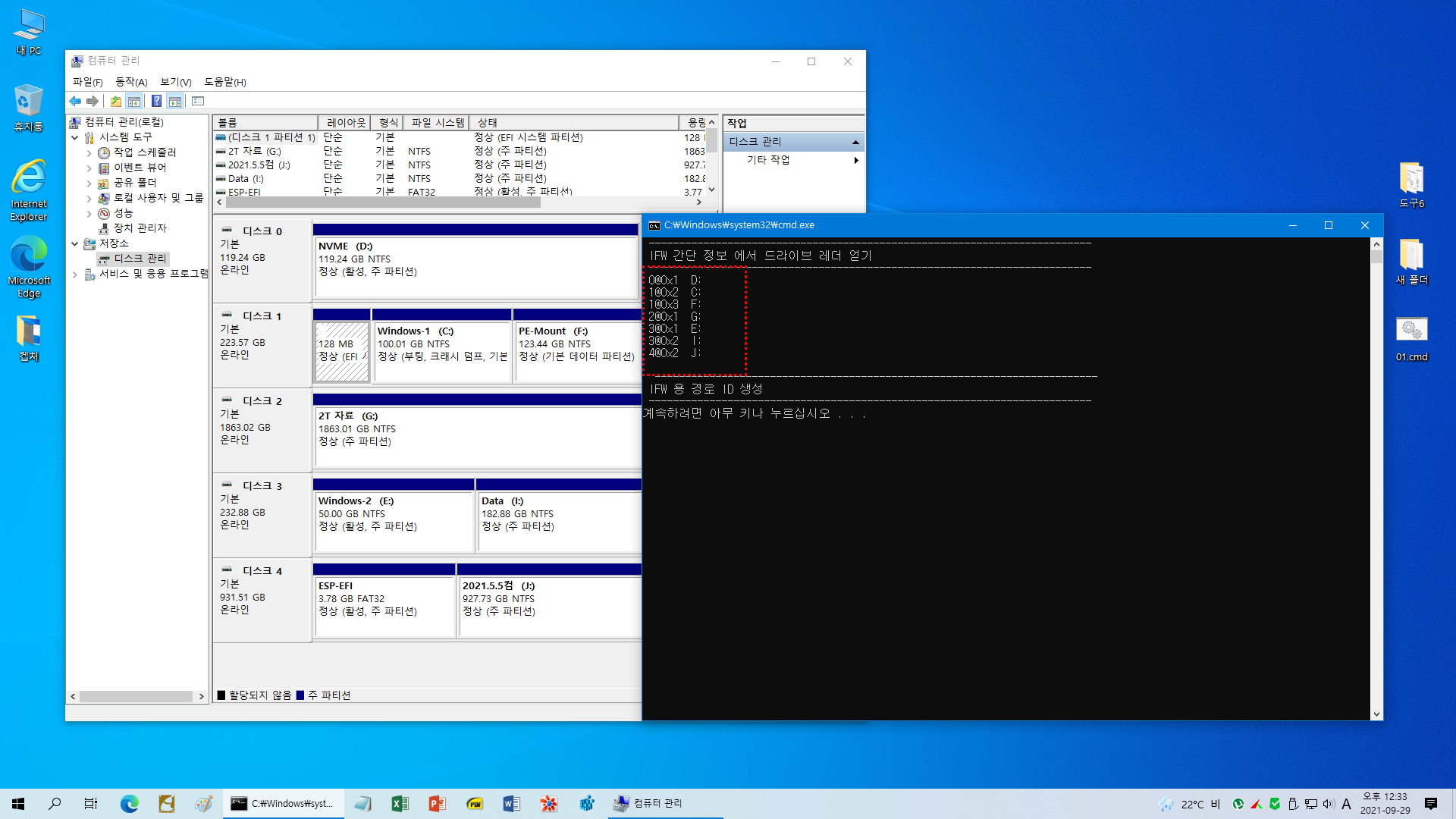
Task: Select the Windows-2 (E:) partition block
Action: click(394, 522)
